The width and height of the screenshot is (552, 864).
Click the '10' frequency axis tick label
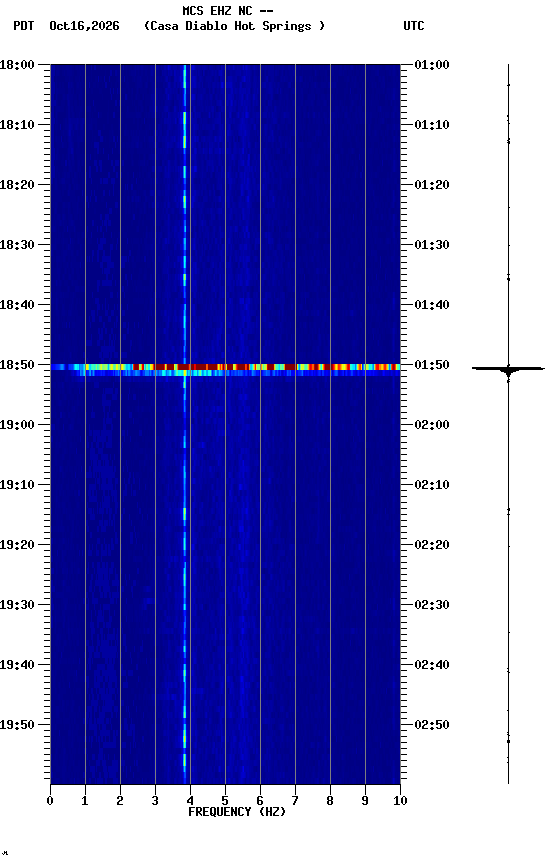400,801
